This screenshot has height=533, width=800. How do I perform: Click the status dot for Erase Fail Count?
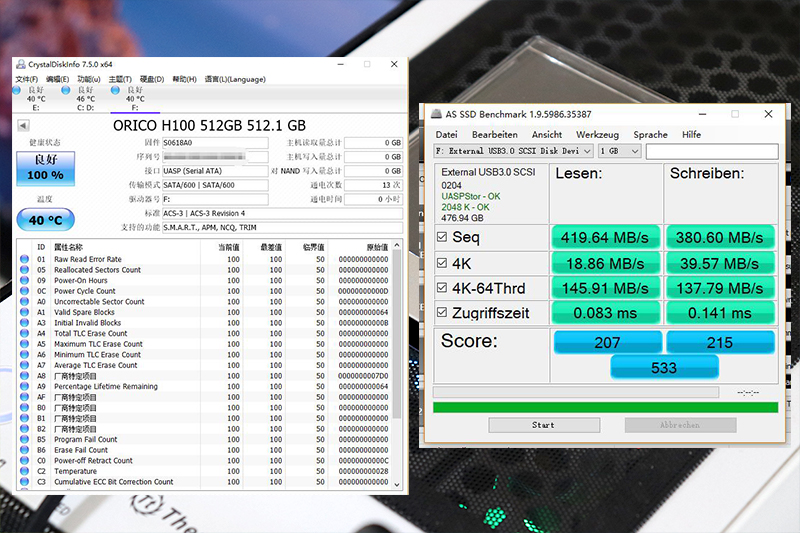(x=24, y=450)
